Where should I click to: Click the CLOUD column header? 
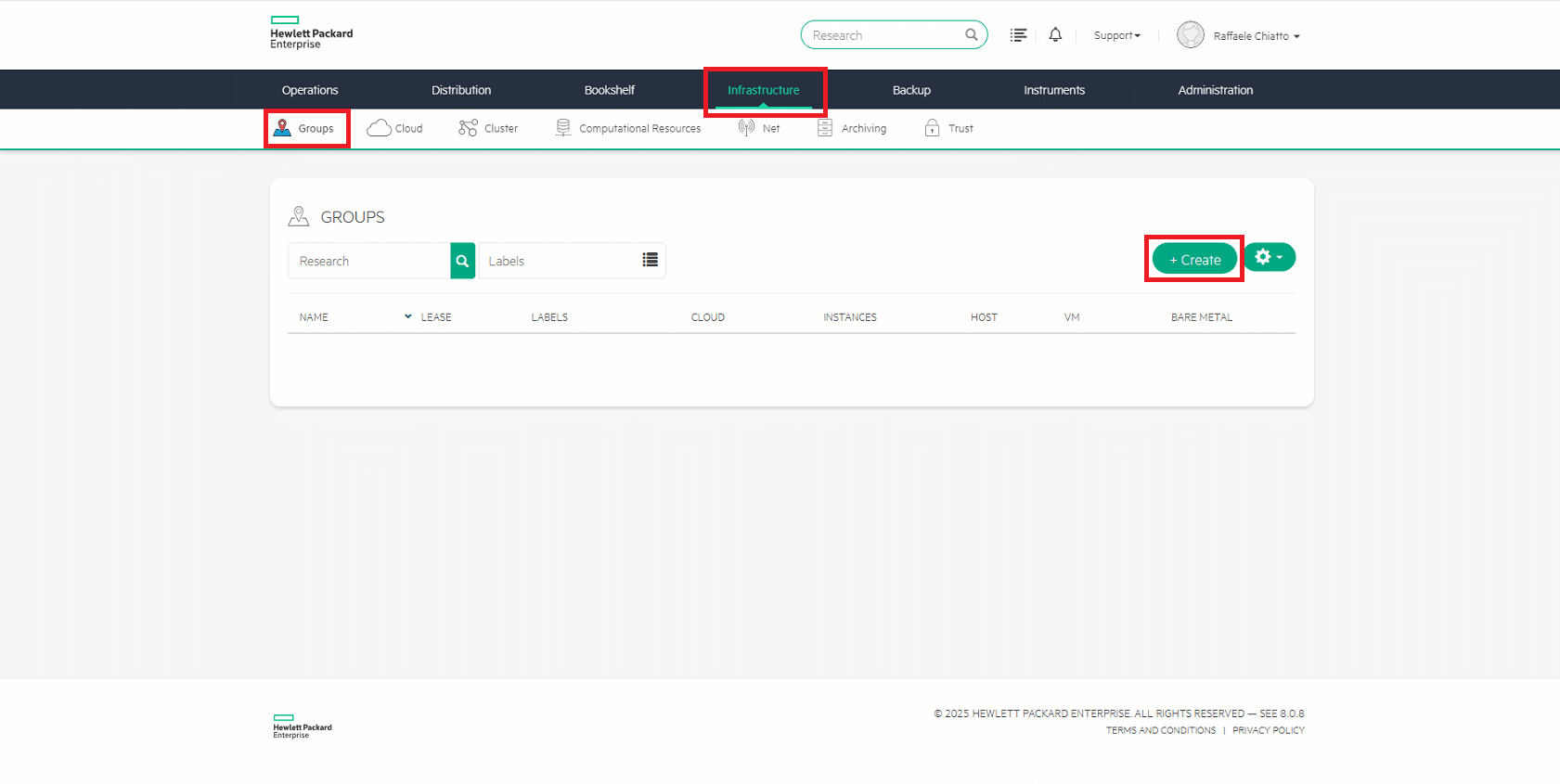coord(708,317)
